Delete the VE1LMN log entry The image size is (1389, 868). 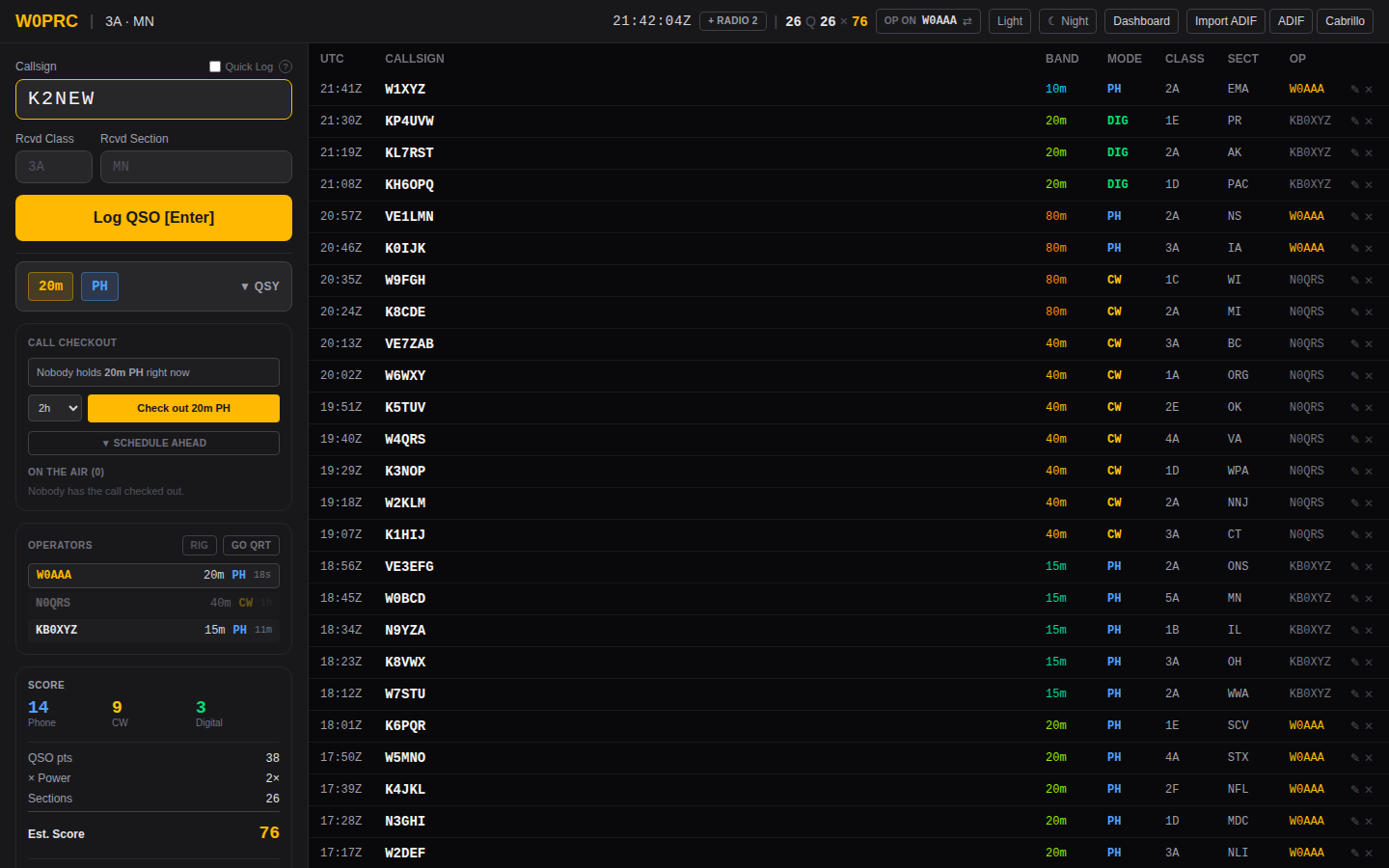point(1369,217)
